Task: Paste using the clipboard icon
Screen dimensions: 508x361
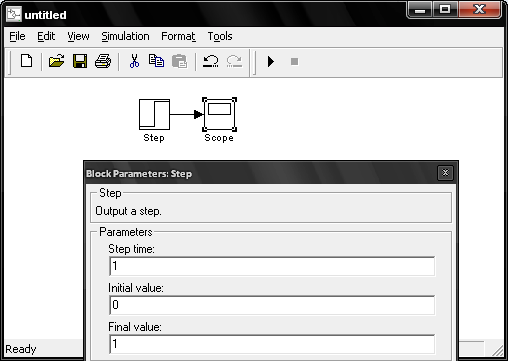Action: click(x=179, y=61)
